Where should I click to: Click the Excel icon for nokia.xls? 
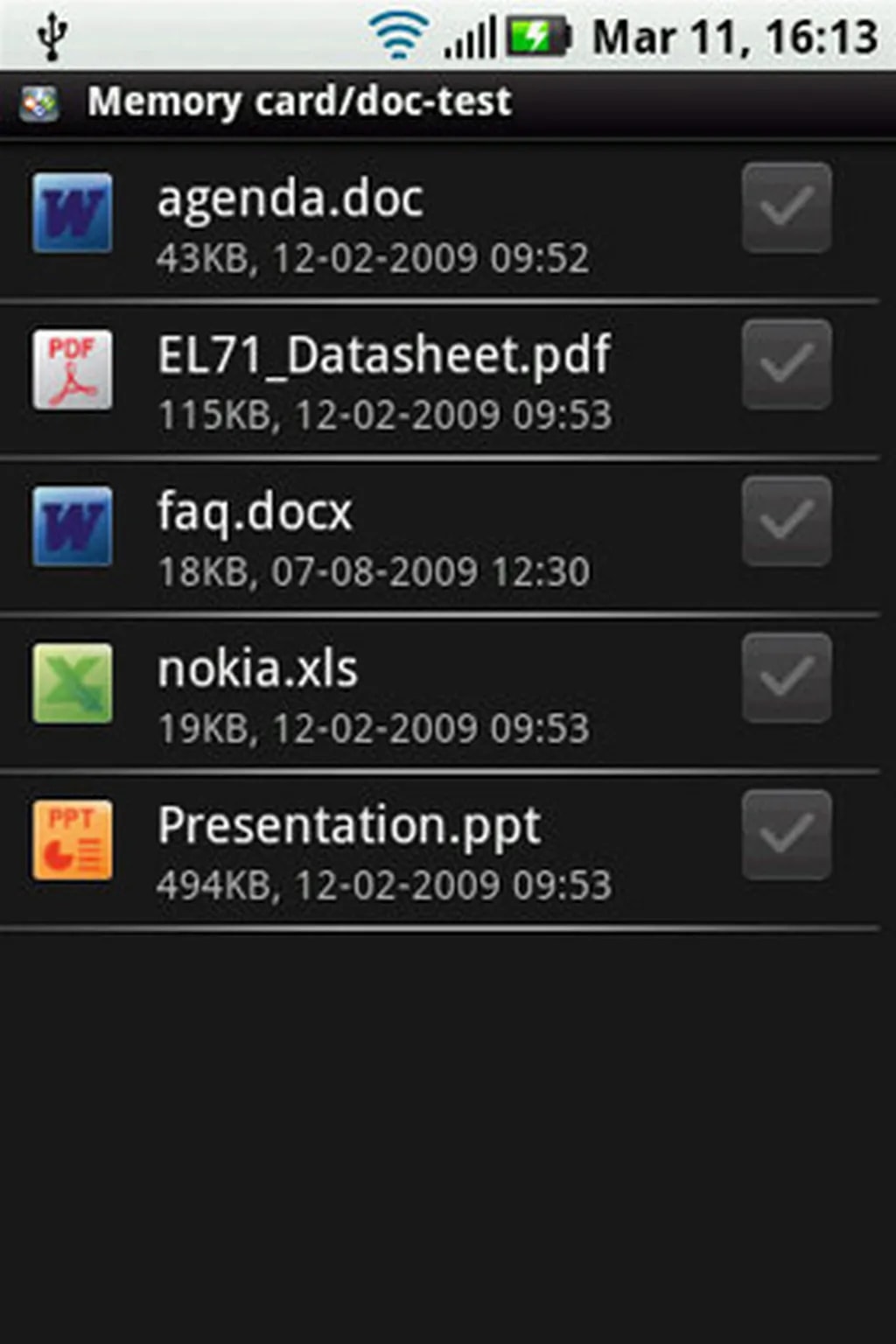pos(73,683)
